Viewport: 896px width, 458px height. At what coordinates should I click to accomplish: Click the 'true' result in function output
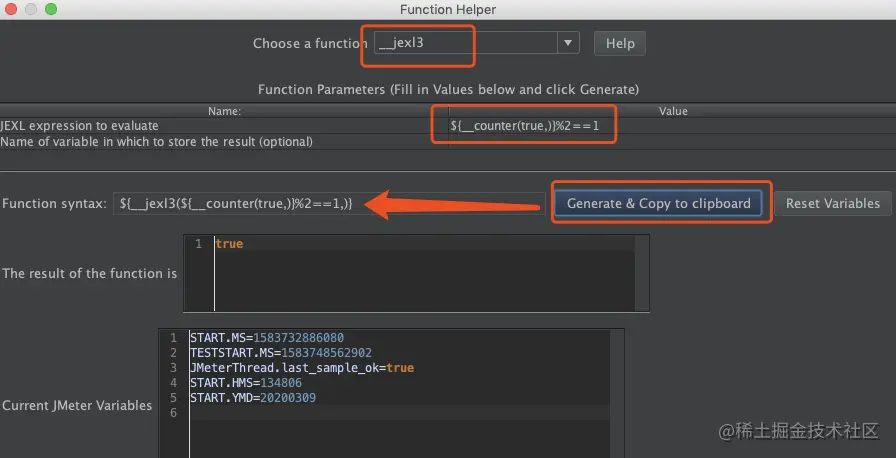coord(229,244)
